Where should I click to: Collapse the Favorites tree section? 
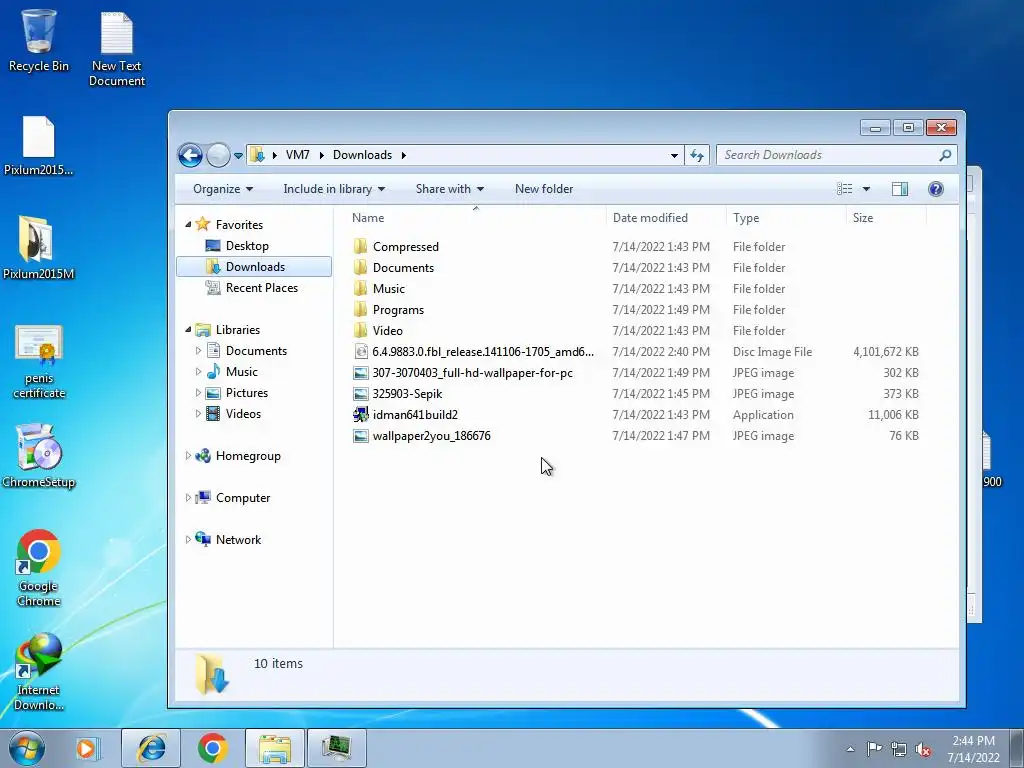(188, 224)
